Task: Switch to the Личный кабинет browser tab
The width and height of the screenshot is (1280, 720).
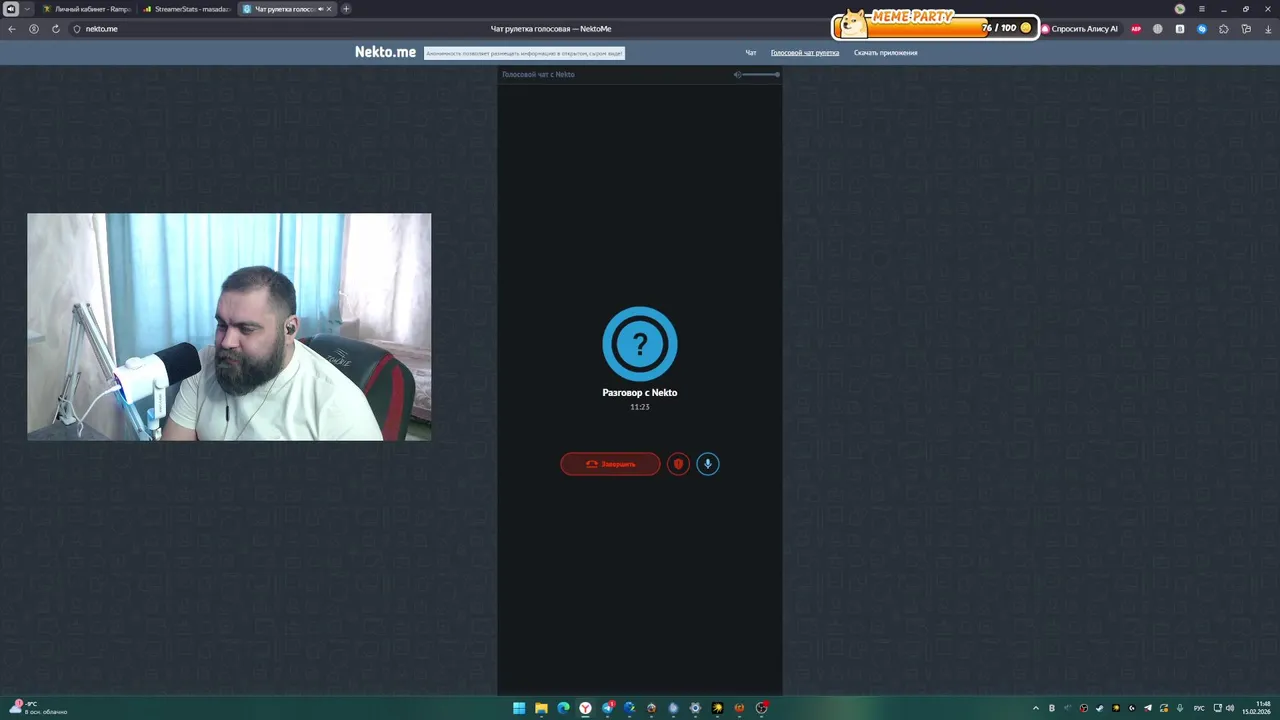Action: (87, 9)
